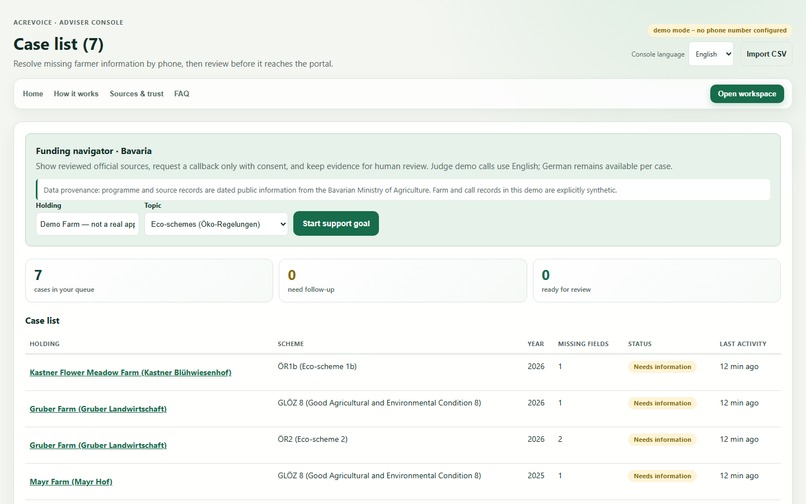Open the Console language dropdown
The width and height of the screenshot is (806, 504).
(711, 54)
